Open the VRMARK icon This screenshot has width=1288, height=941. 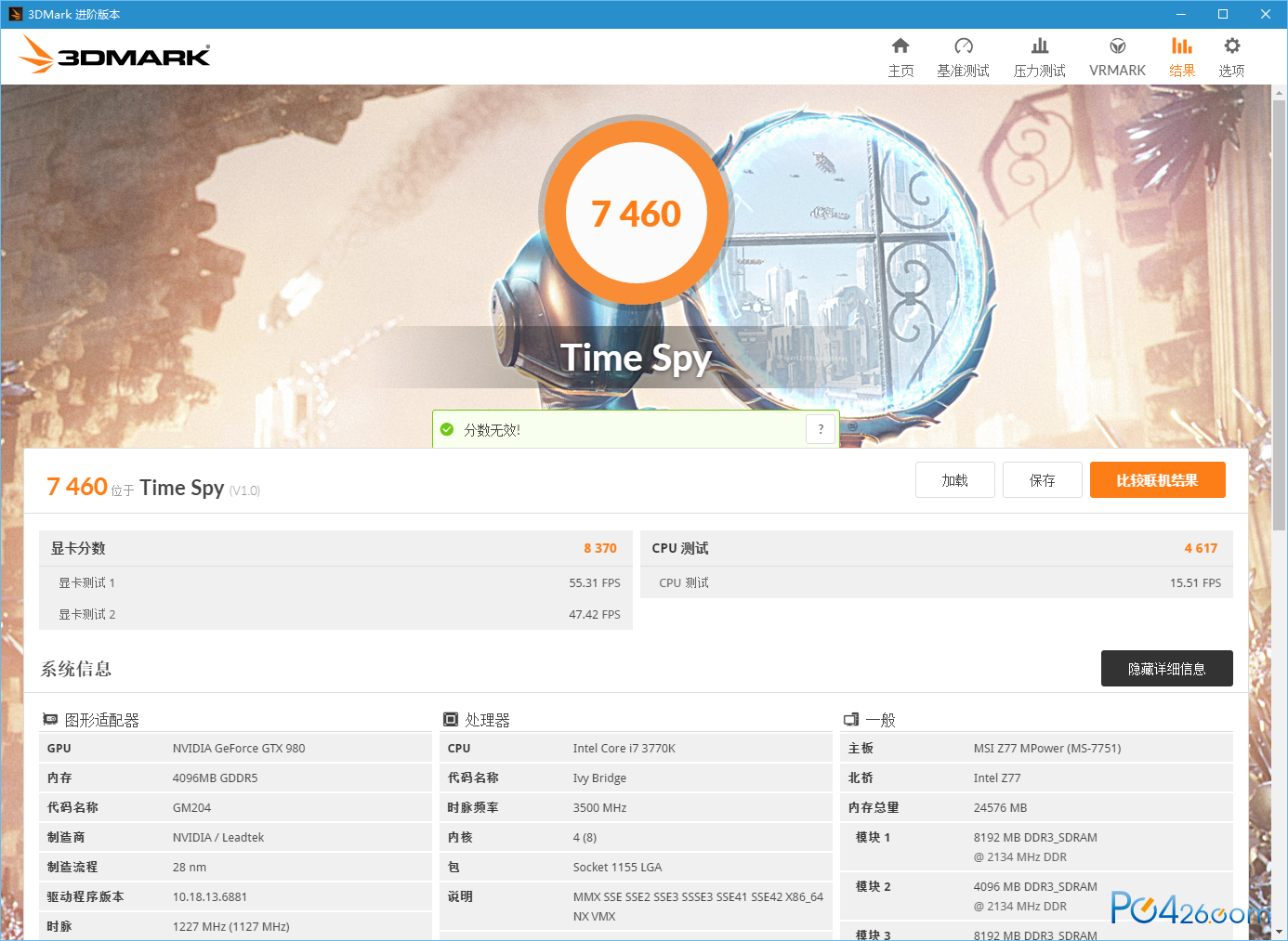(x=1118, y=46)
